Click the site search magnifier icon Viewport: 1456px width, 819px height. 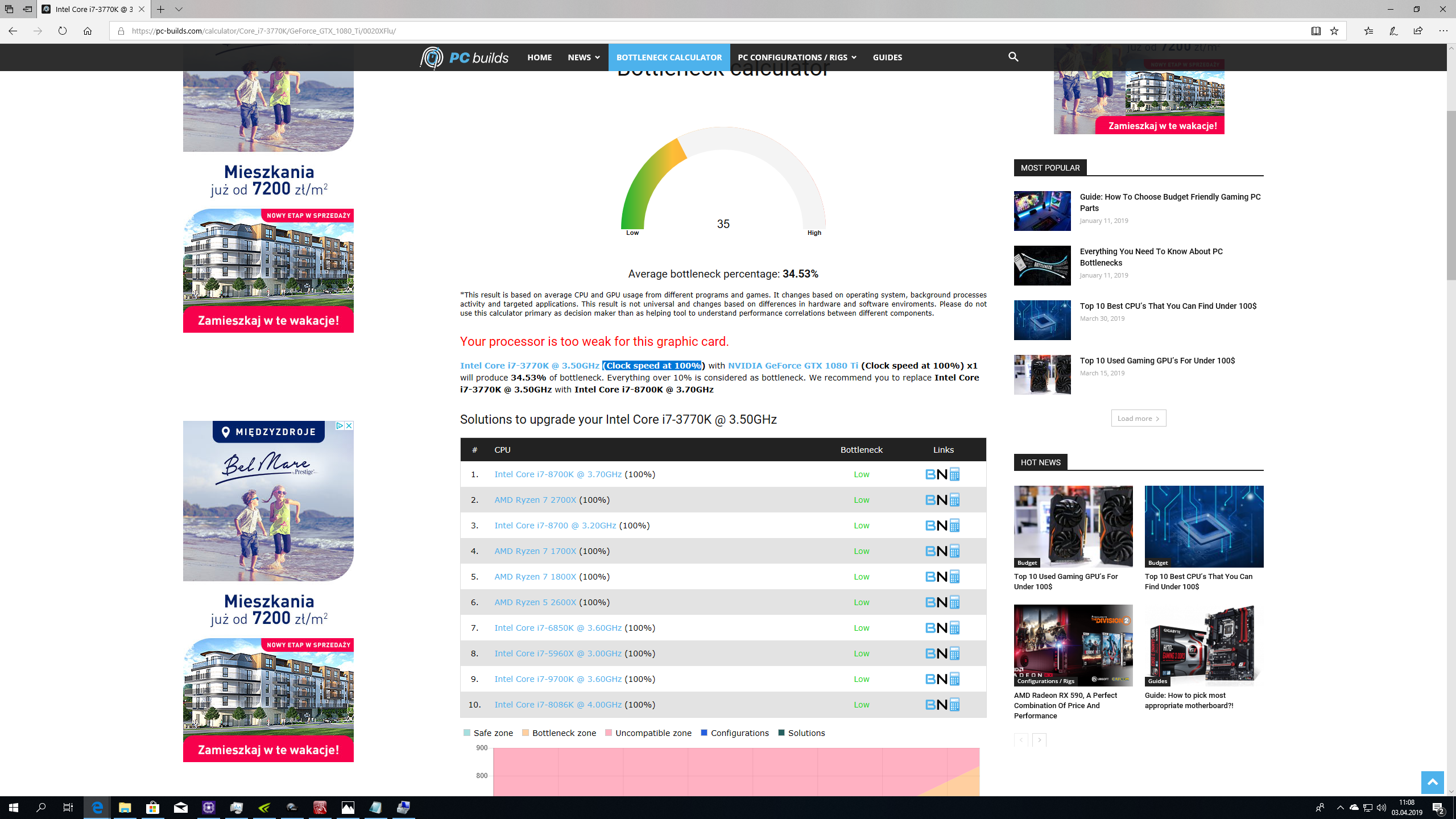coord(1013,57)
